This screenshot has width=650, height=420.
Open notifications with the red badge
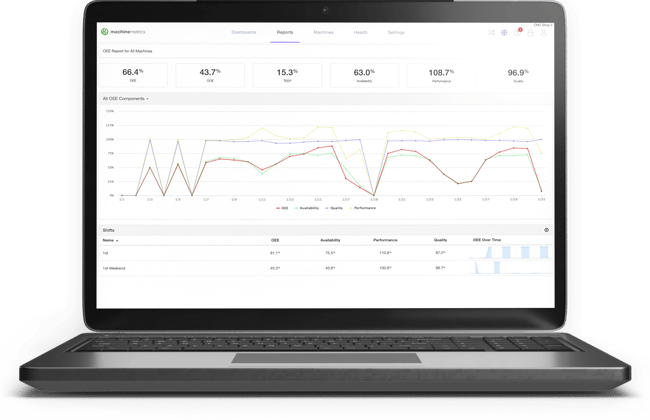[x=518, y=32]
